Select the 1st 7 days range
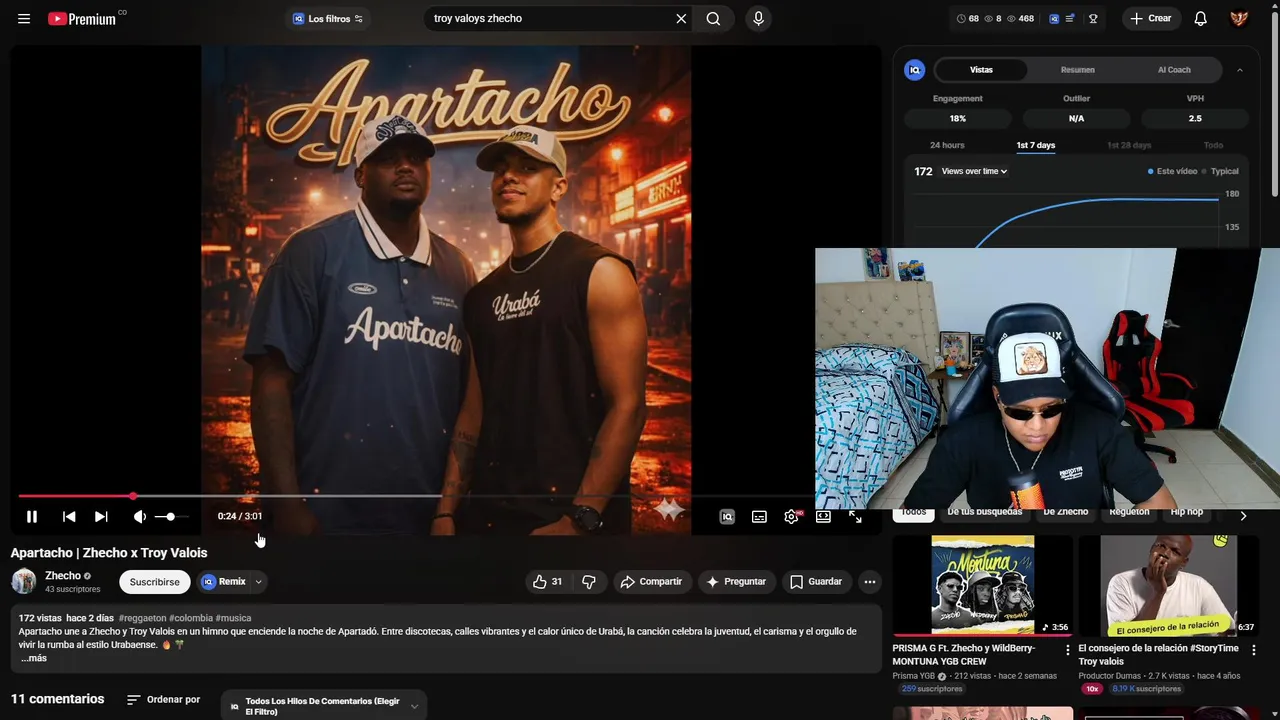This screenshot has height=720, width=1280. (x=1035, y=146)
